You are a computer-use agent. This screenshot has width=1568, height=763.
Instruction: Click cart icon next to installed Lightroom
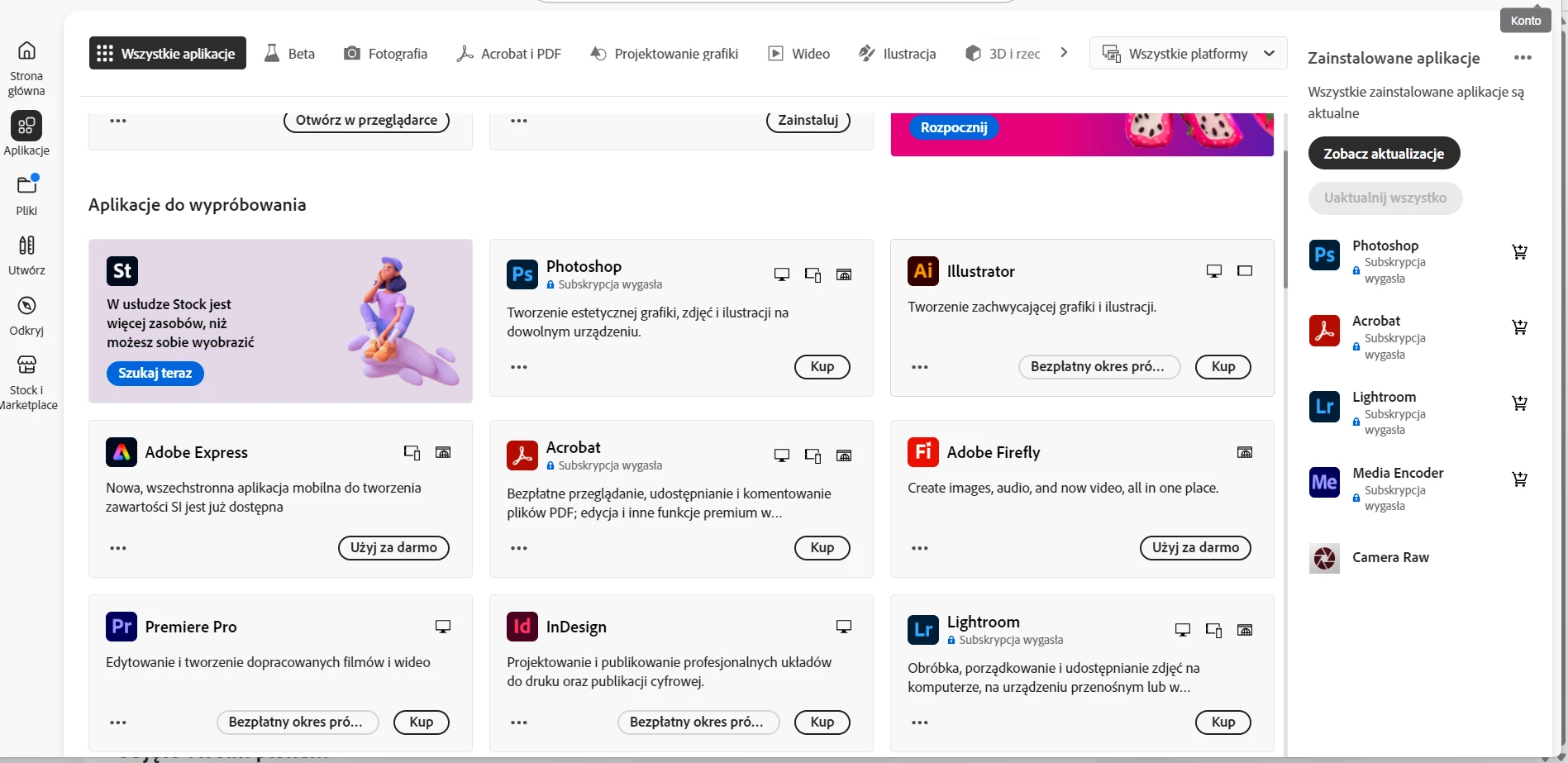click(1519, 403)
